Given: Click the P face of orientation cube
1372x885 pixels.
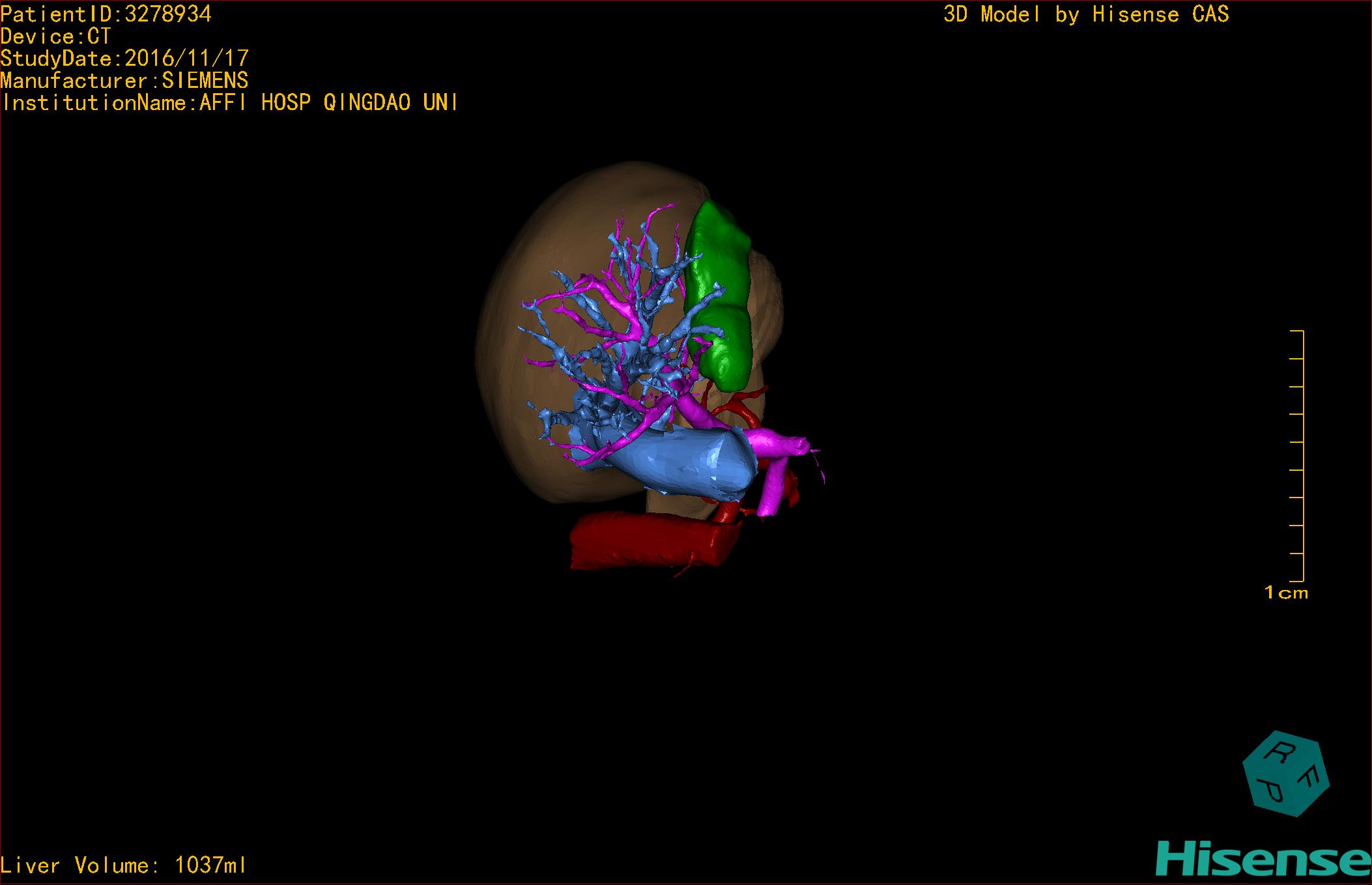Looking at the screenshot, I should (1270, 789).
